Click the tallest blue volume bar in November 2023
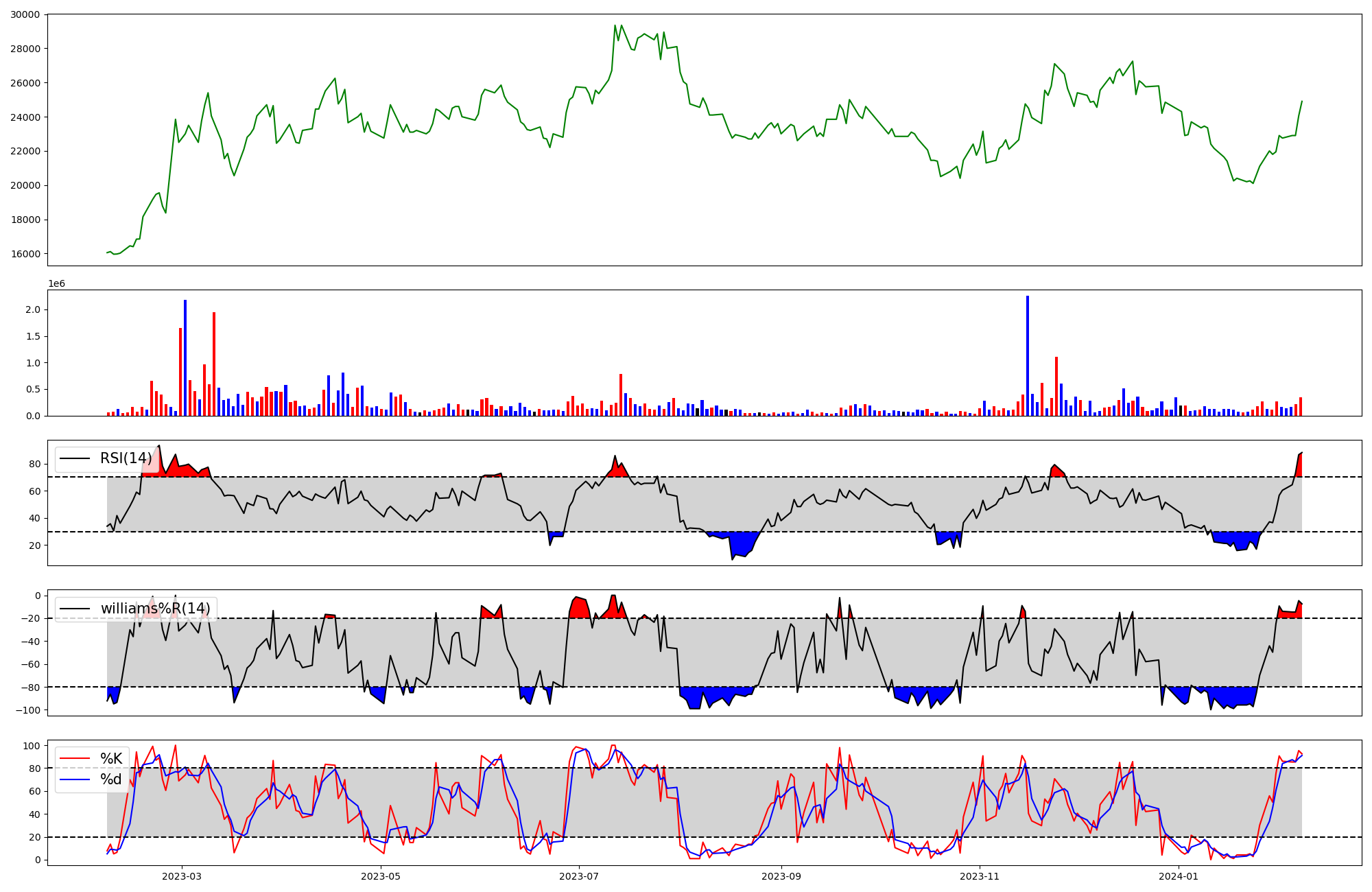1372x892 pixels. point(1027,355)
